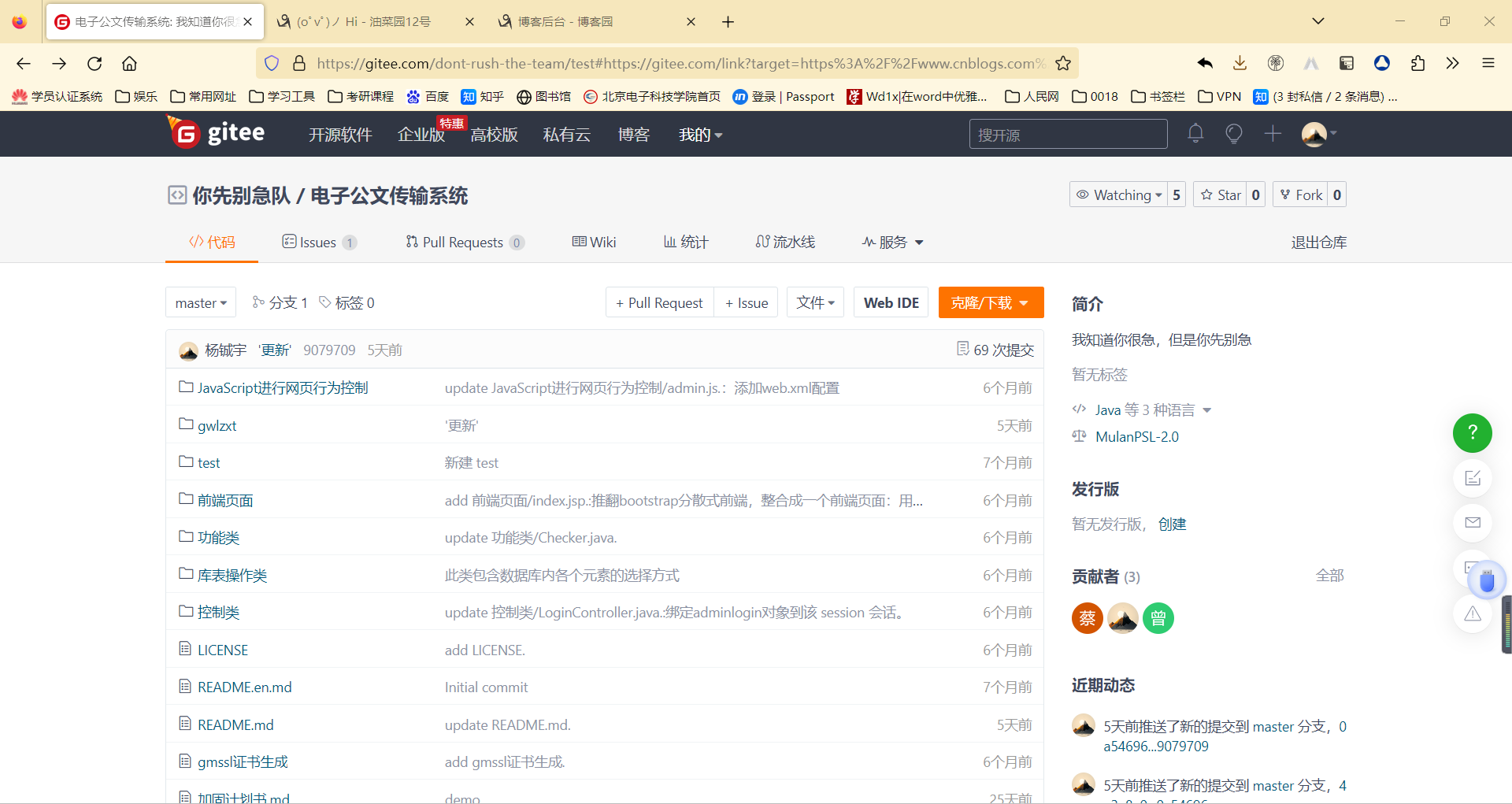This screenshot has height=804, width=1512.
Task: Open the 控制类 folder
Action: 218,612
